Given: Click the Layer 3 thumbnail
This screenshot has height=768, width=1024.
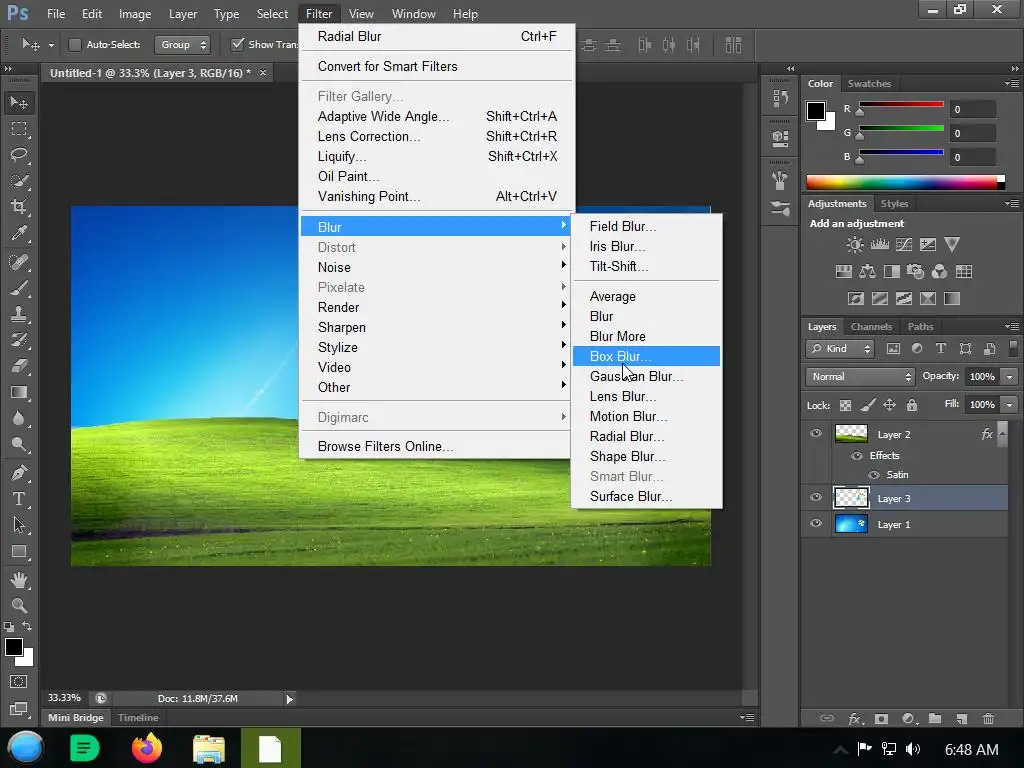Looking at the screenshot, I should click(x=852, y=498).
